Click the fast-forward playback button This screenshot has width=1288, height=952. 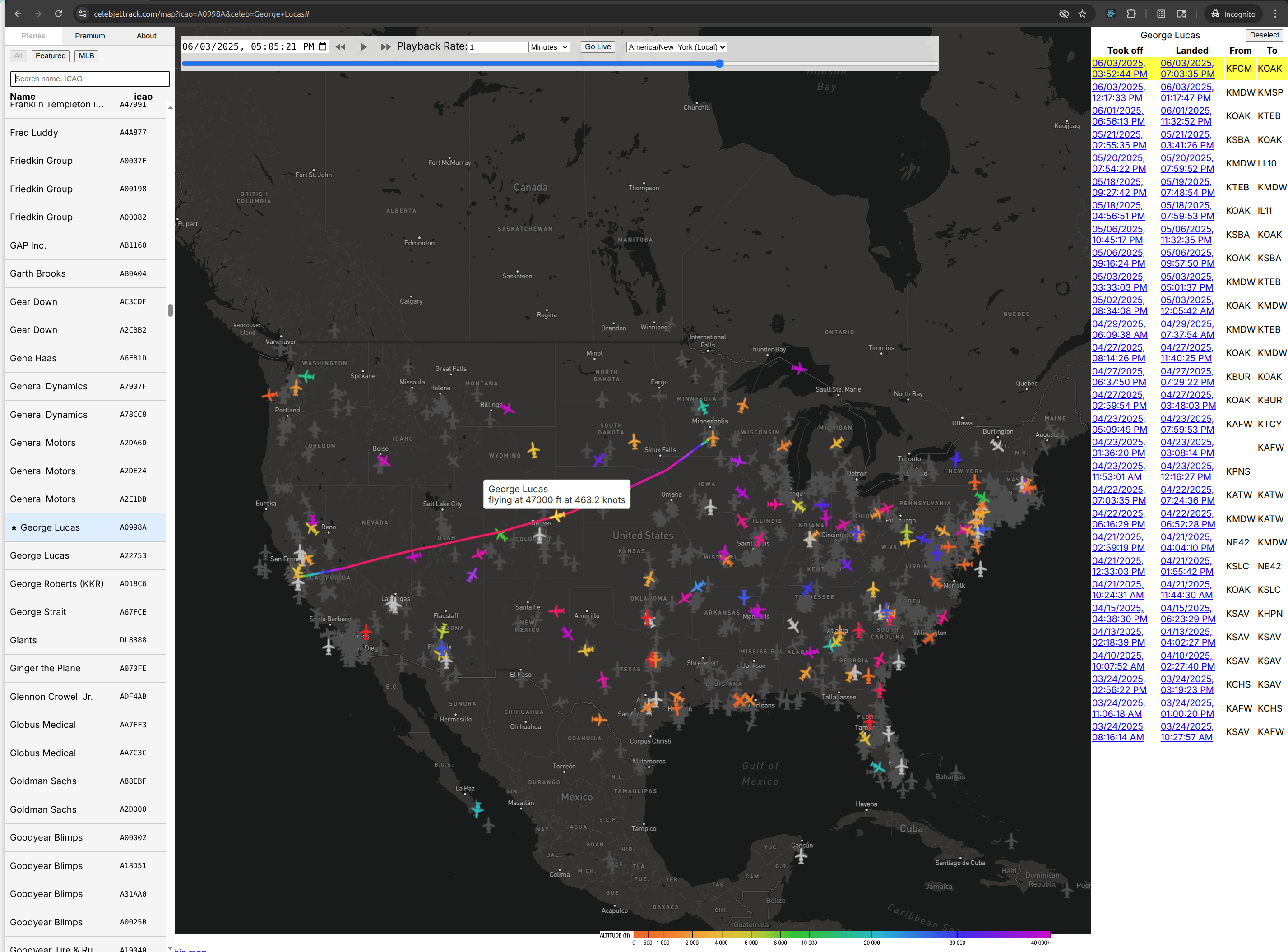click(385, 47)
